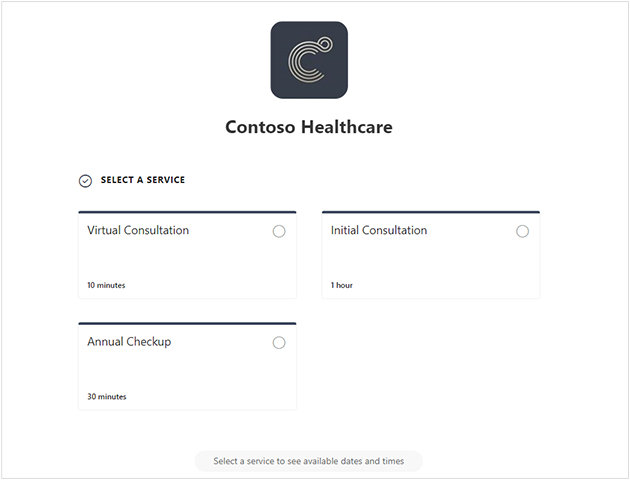The height and width of the screenshot is (480, 630).
Task: Select the Annual Checkup radio button
Action: pyautogui.click(x=279, y=343)
